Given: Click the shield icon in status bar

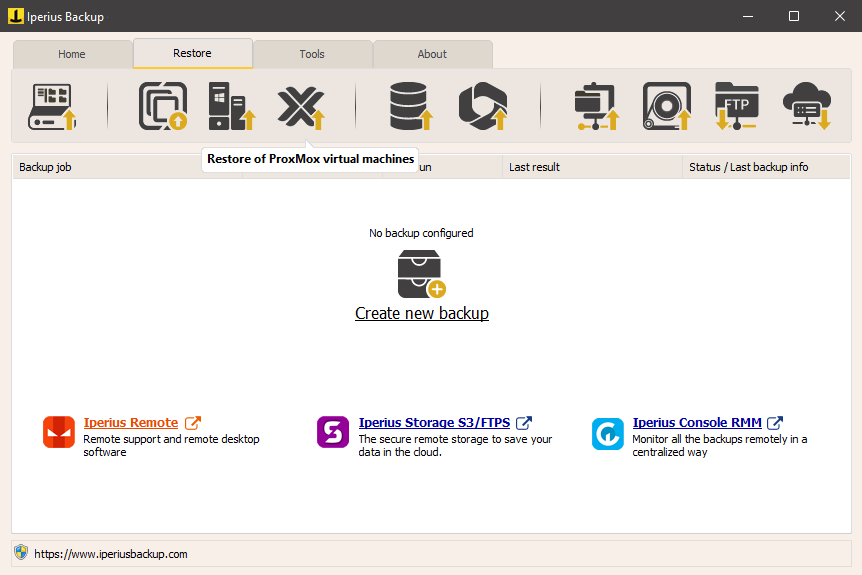Looking at the screenshot, I should pyautogui.click(x=21, y=552).
